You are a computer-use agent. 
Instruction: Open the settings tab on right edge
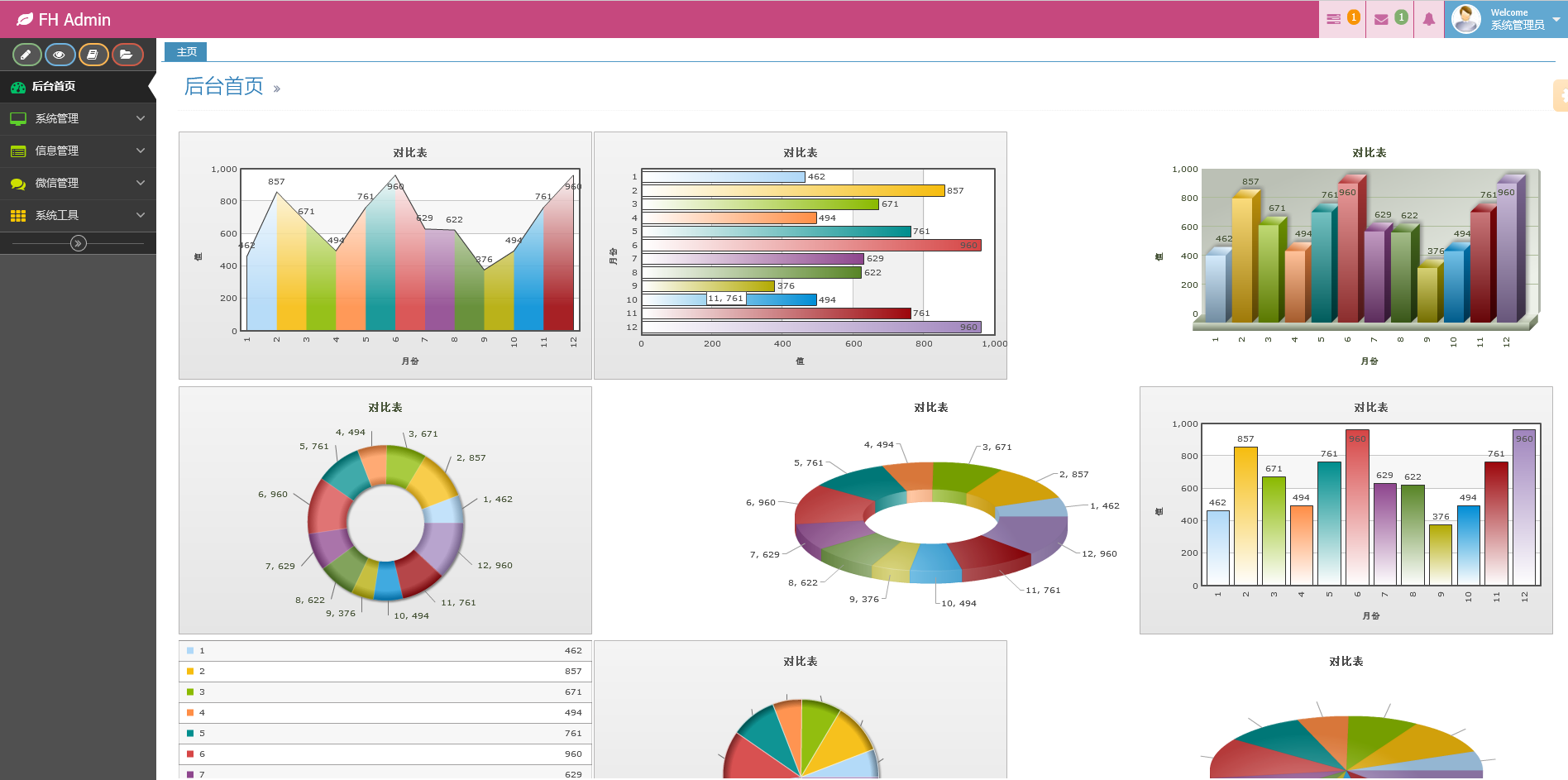1561,96
